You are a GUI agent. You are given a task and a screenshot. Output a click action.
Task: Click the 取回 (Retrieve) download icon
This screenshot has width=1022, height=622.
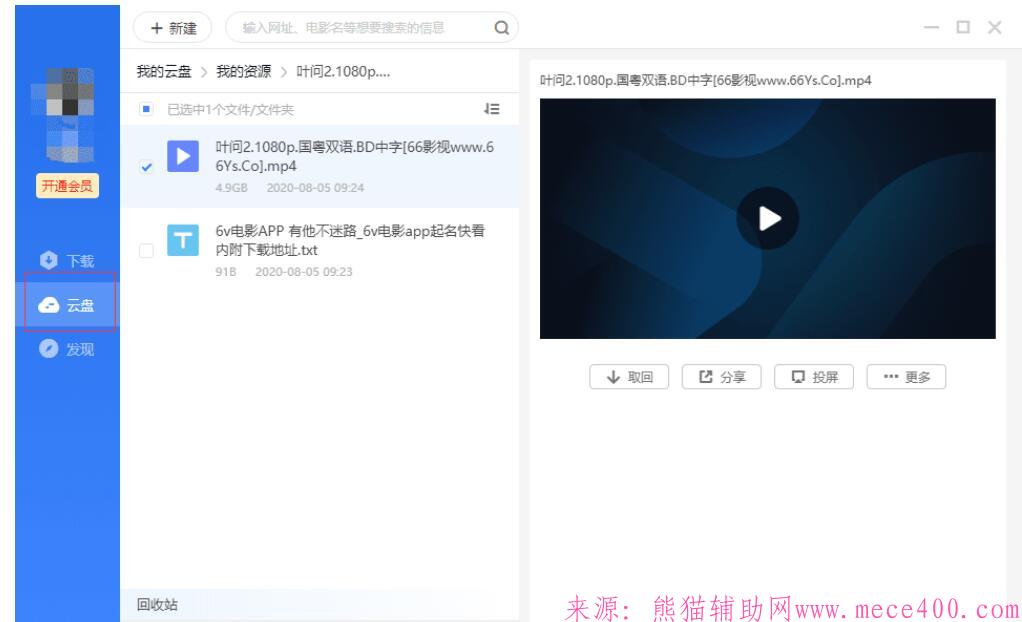pos(628,376)
